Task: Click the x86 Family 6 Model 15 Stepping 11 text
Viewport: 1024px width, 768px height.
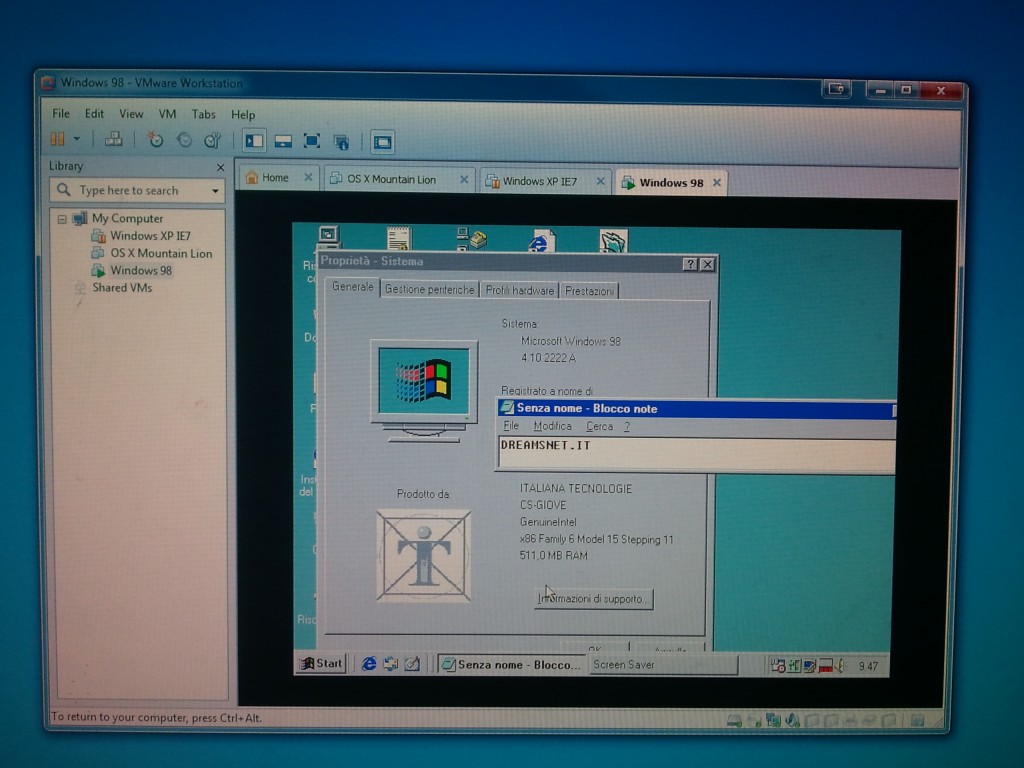Action: click(x=596, y=539)
